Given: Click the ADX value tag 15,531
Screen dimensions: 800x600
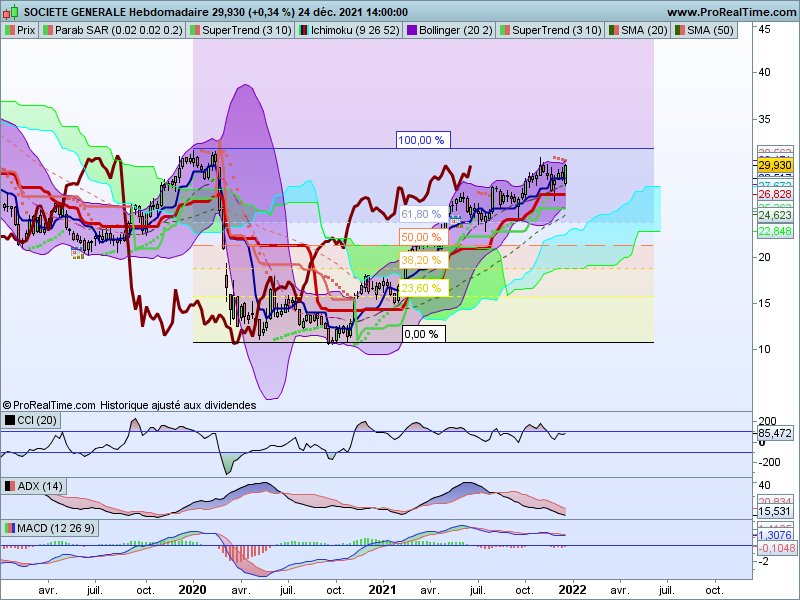Looking at the screenshot, I should pos(775,511).
